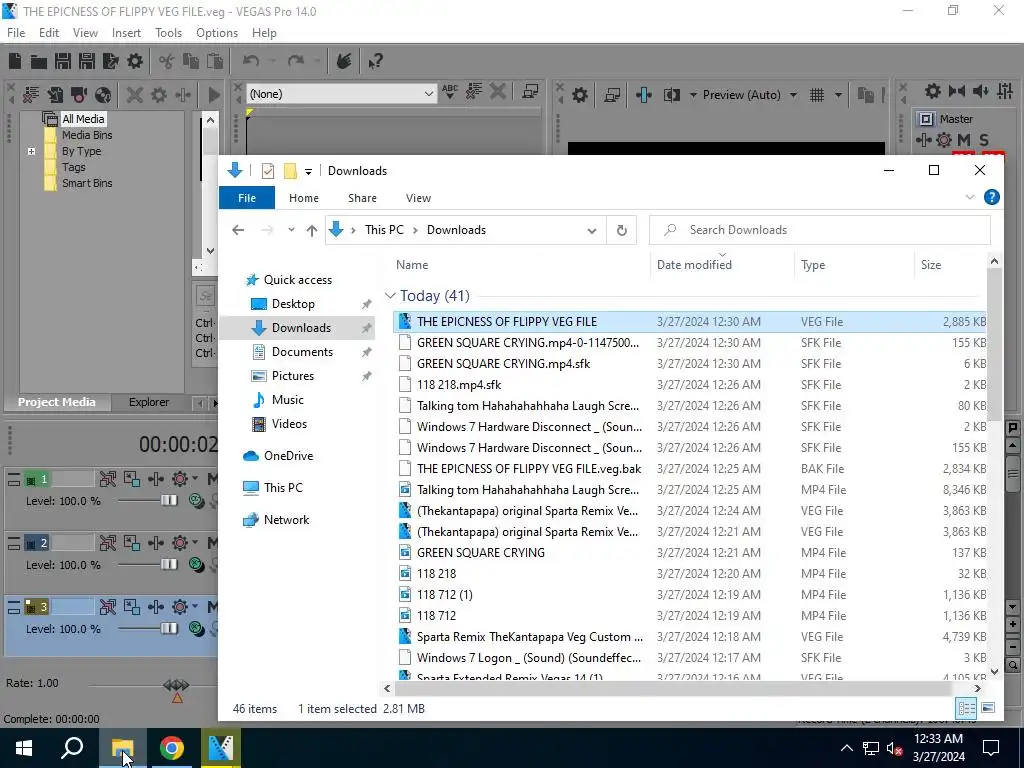Open automation settings gear on track 2
Screen dimensions: 1024x768
180,543
